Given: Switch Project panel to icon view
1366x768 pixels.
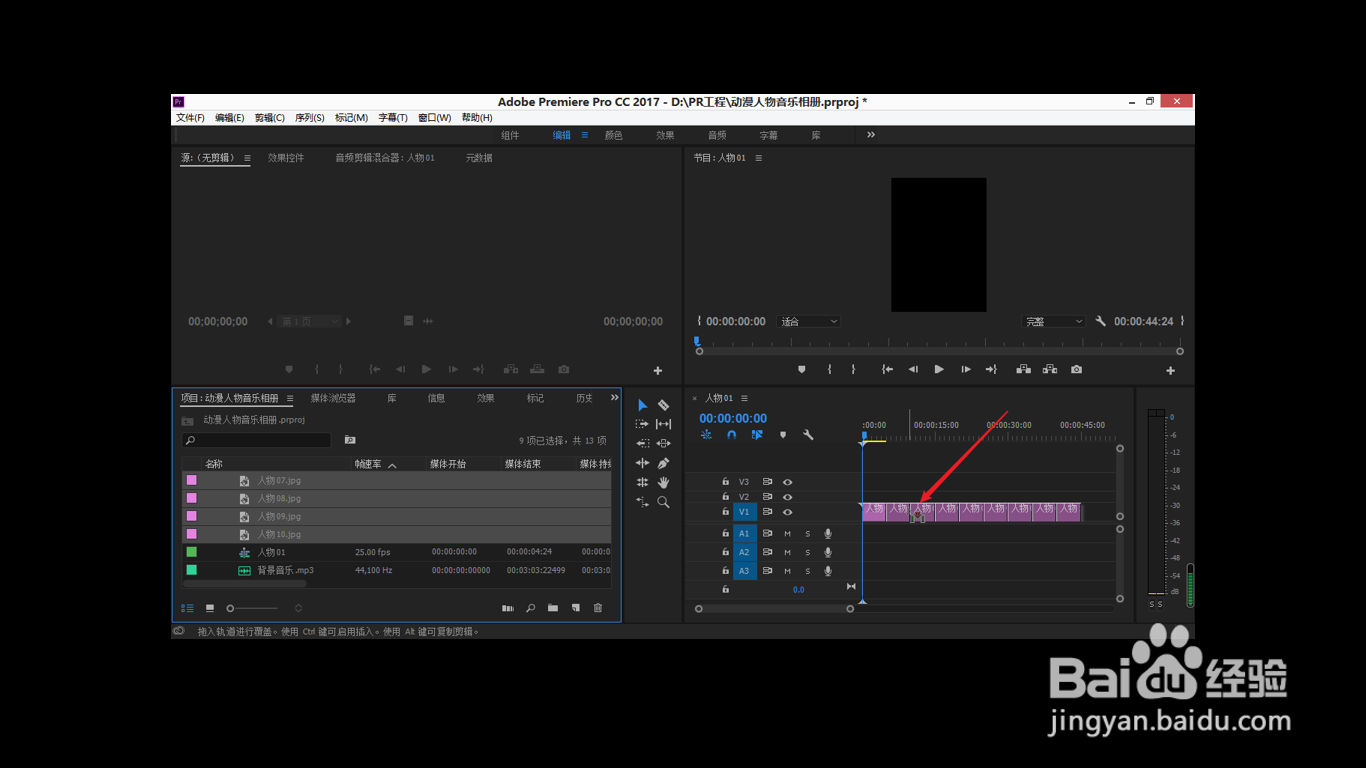Looking at the screenshot, I should pos(210,608).
